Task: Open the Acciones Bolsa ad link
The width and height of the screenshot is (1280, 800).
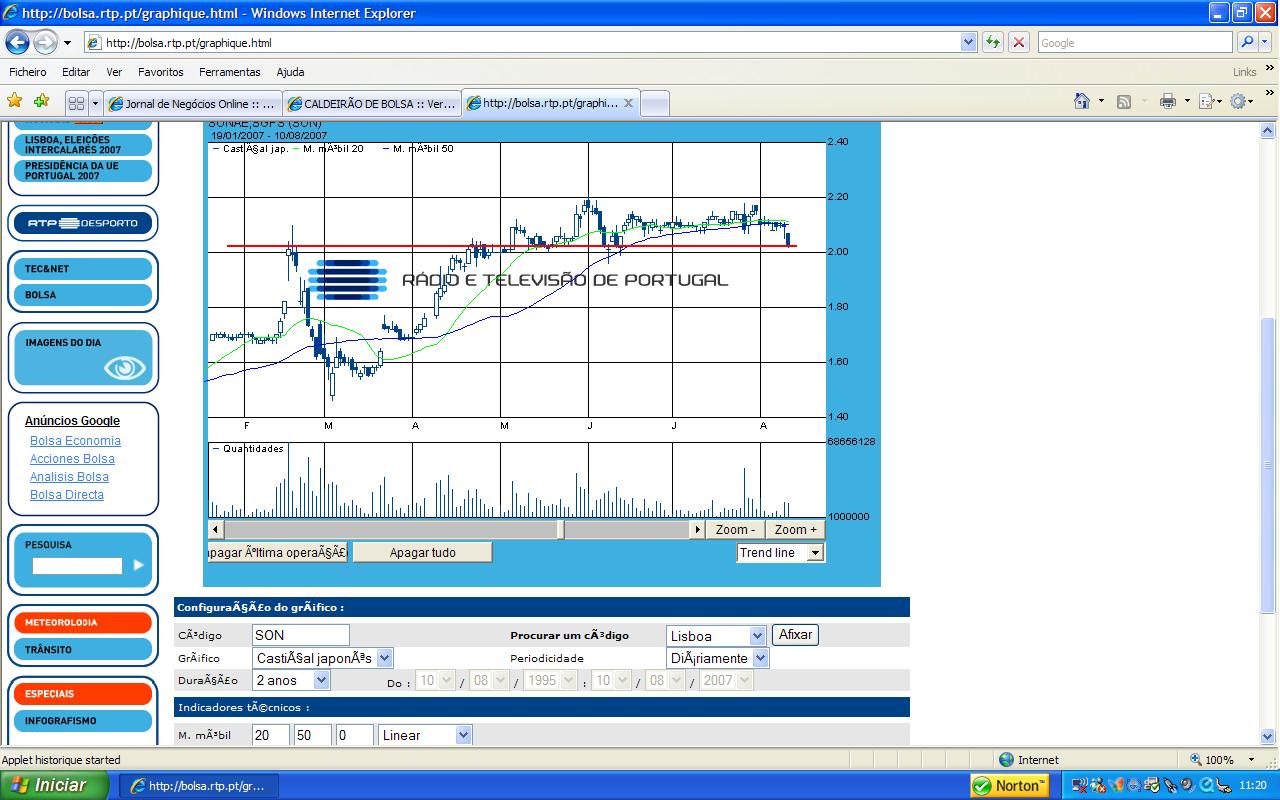Action: pos(72,459)
